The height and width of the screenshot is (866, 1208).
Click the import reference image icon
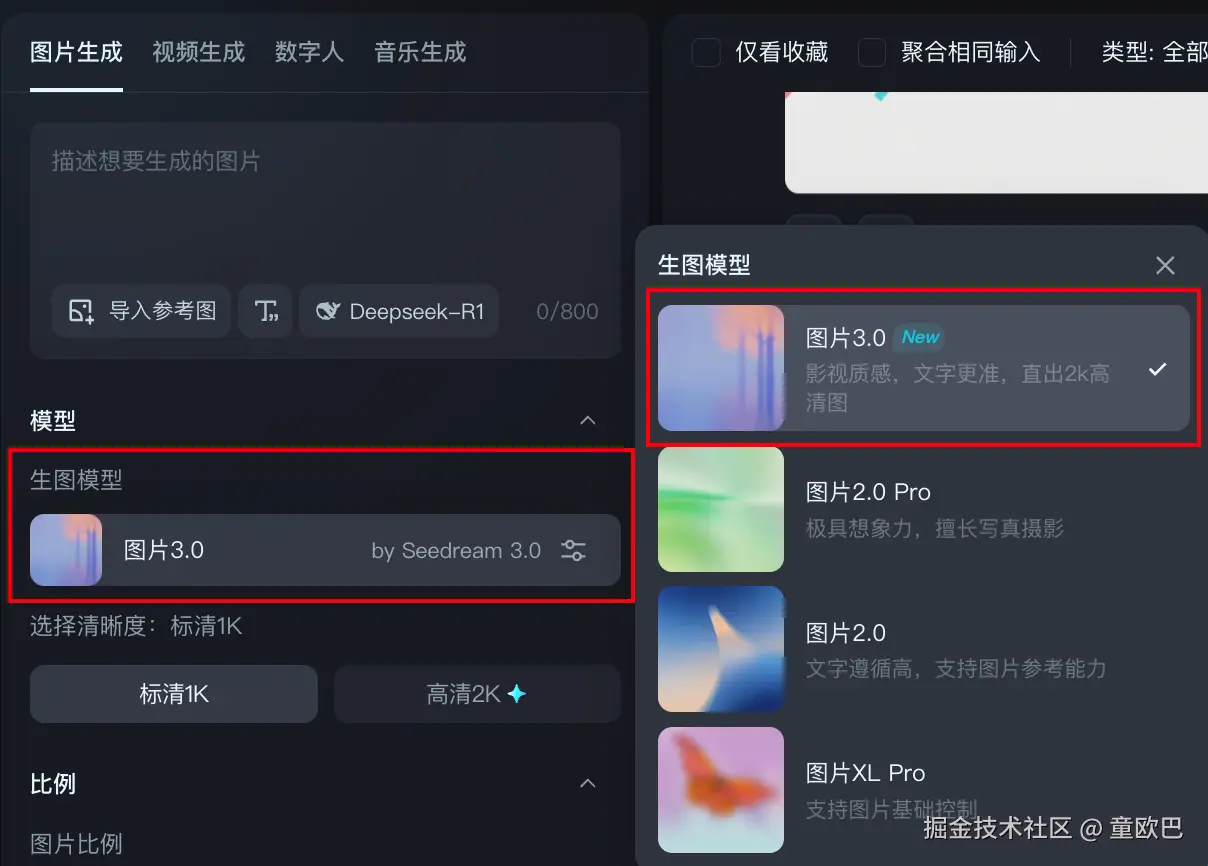coord(81,311)
